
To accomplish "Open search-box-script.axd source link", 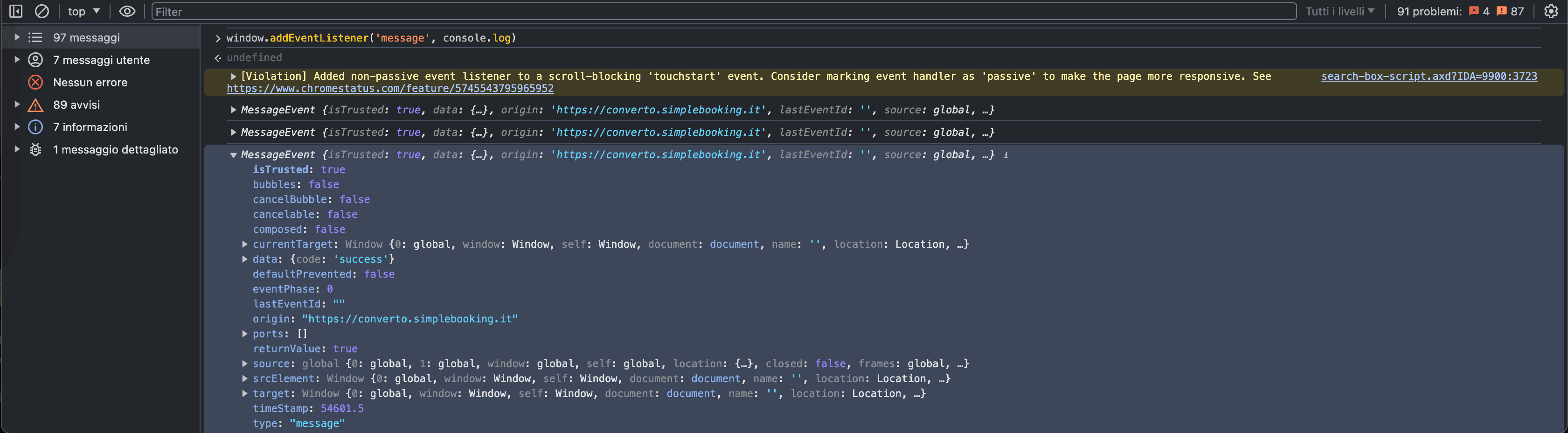I will (1429, 76).
